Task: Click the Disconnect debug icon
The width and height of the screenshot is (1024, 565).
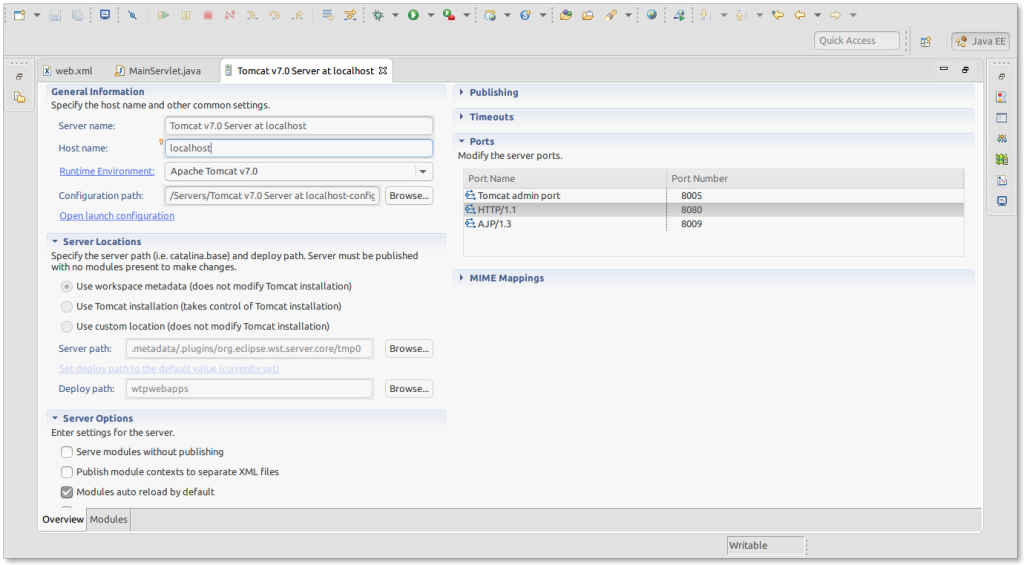Action: (x=230, y=15)
